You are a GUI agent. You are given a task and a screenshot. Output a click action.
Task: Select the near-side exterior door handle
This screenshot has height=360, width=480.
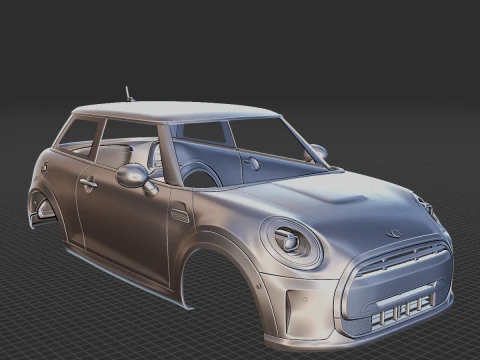89,183
